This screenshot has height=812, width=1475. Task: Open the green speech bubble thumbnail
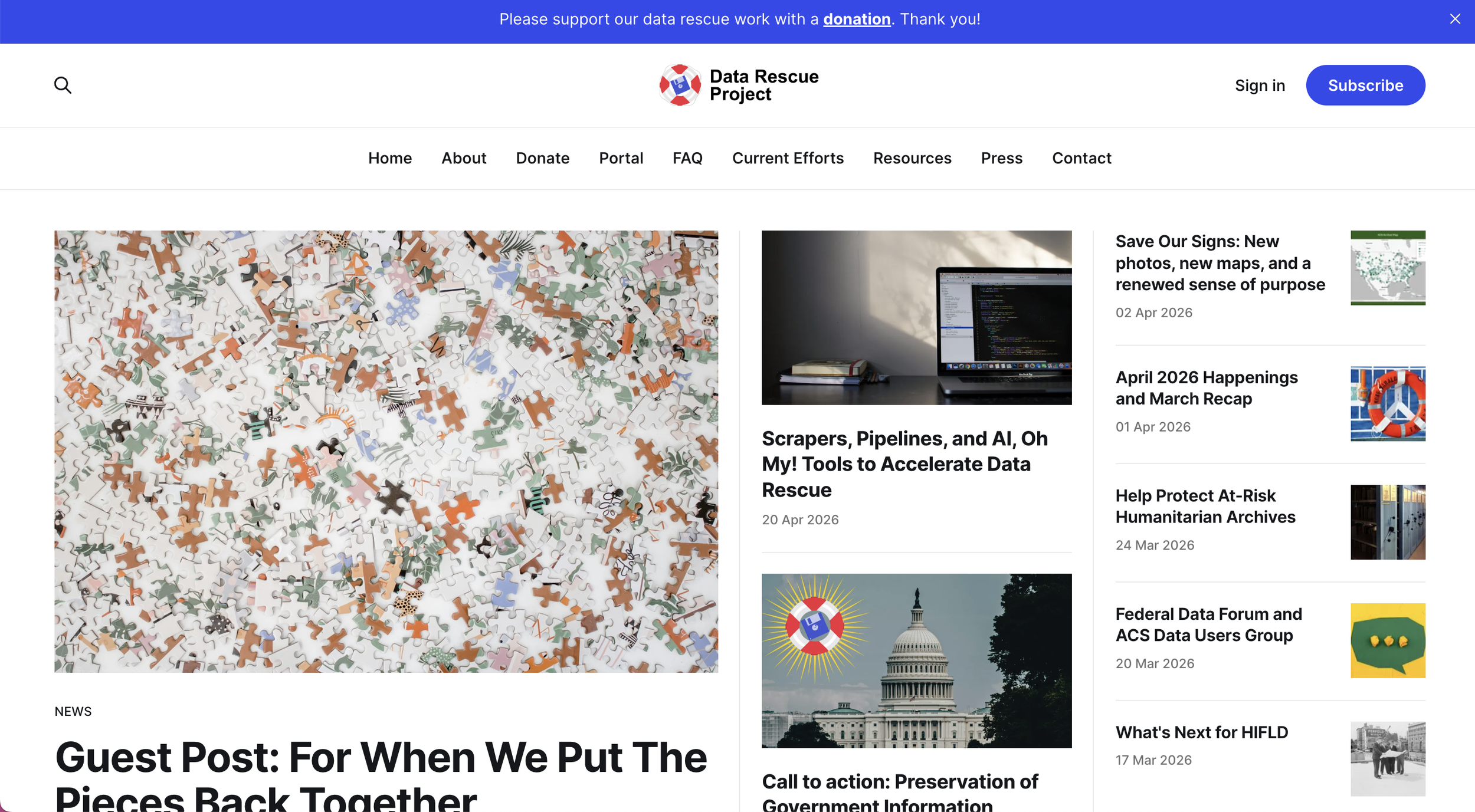click(x=1388, y=640)
